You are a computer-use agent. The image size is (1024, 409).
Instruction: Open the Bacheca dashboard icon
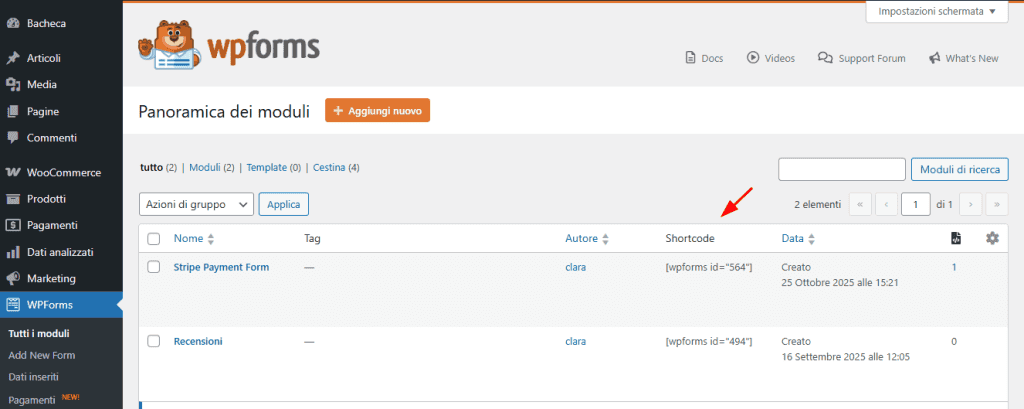coord(12,24)
